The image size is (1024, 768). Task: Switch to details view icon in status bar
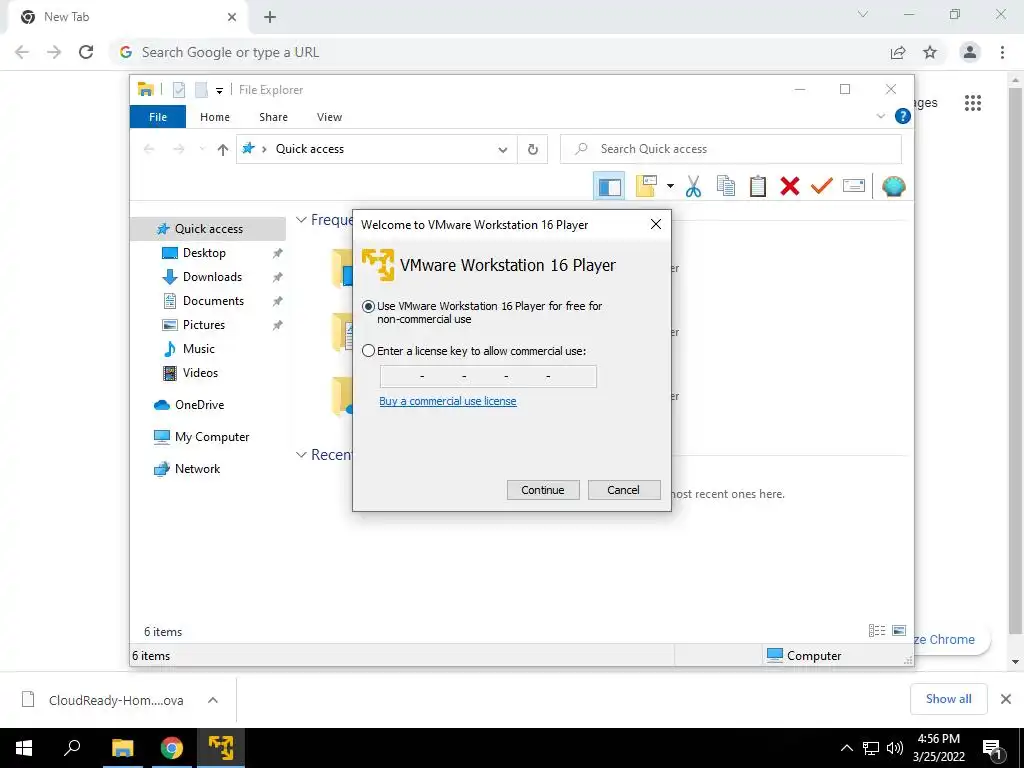point(876,630)
